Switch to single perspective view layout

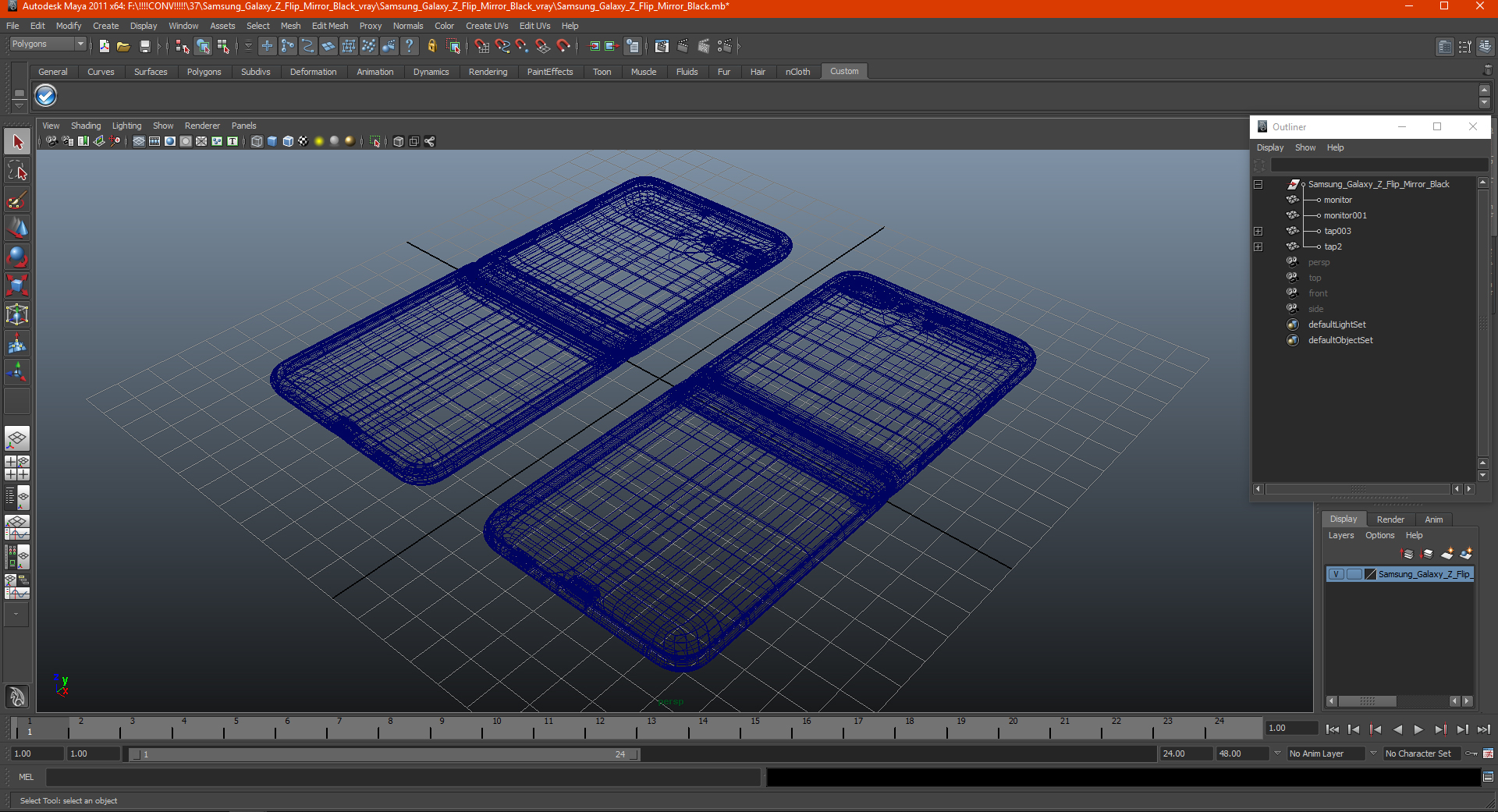click(x=17, y=438)
